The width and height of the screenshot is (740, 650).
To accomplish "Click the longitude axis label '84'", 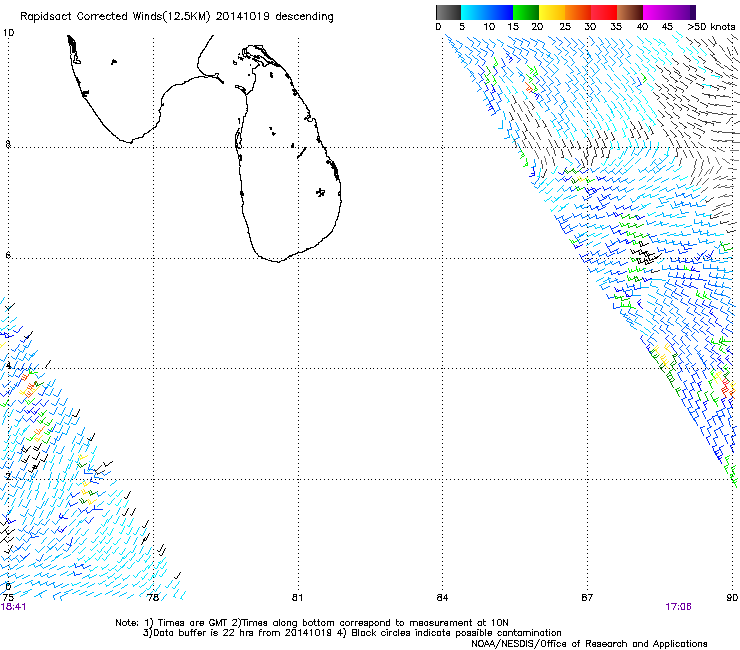I will pyautogui.click(x=442, y=597).
